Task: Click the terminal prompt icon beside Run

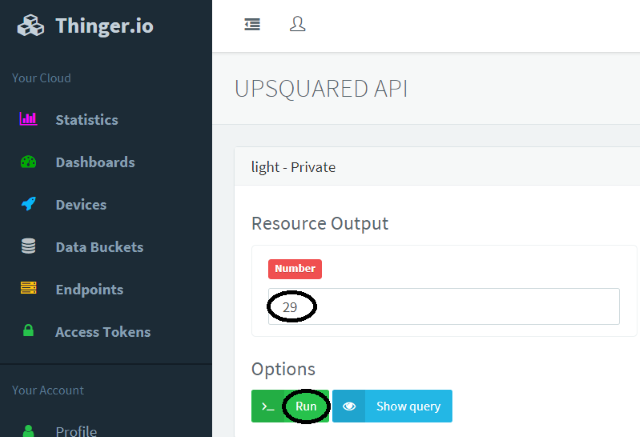Action: (268, 407)
